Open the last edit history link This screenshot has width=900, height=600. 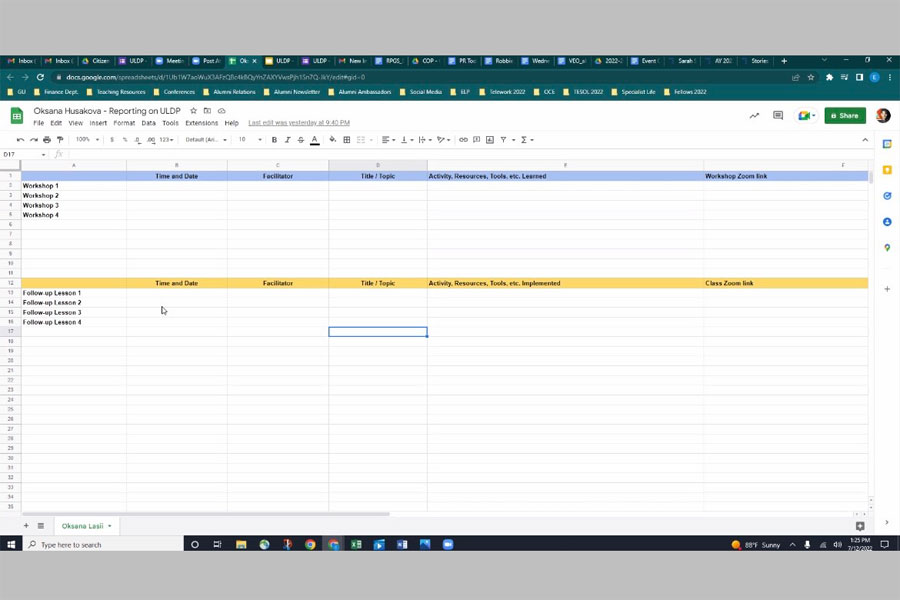click(x=299, y=123)
